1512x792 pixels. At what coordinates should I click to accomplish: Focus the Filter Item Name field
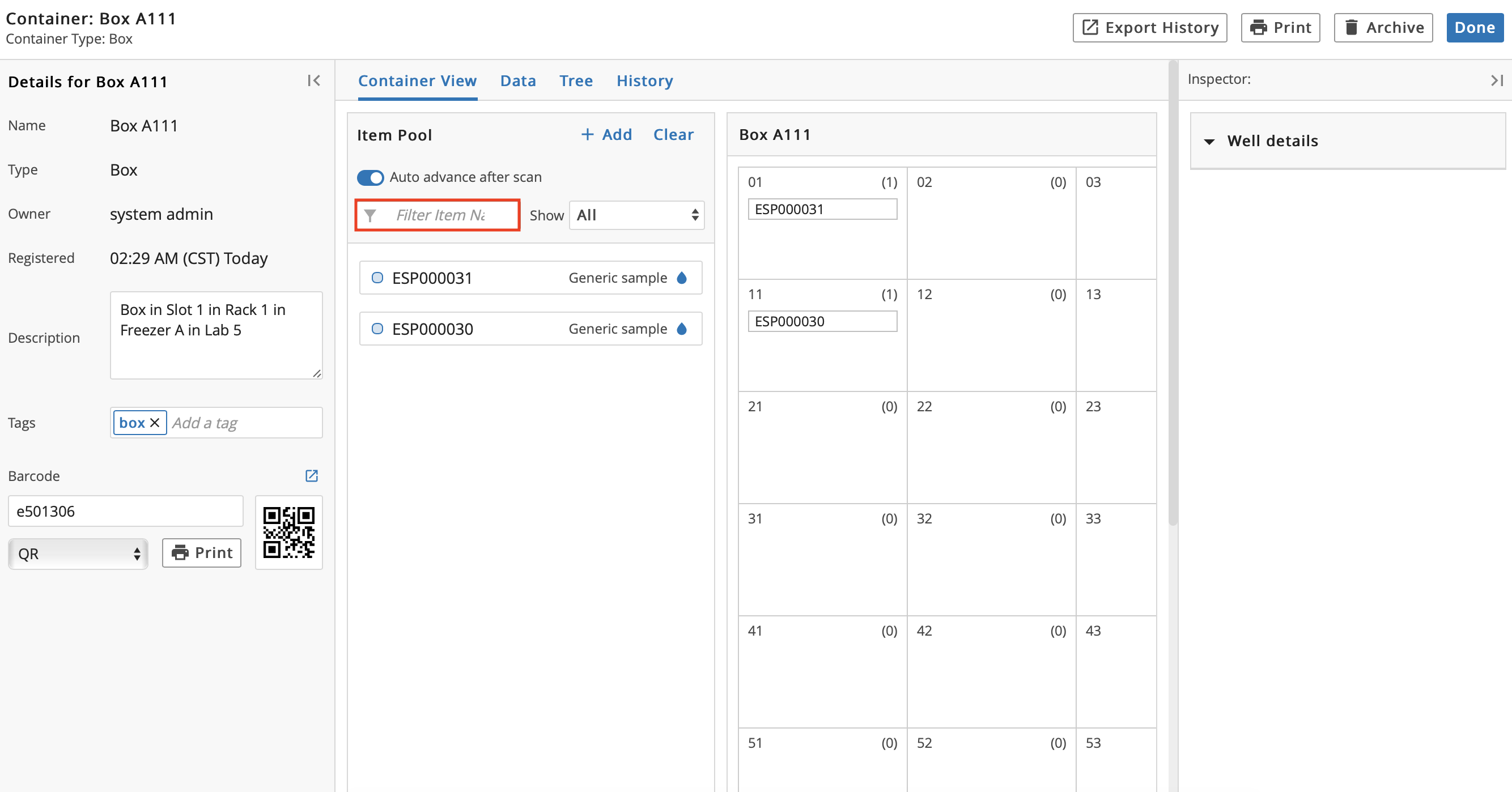[x=438, y=215]
